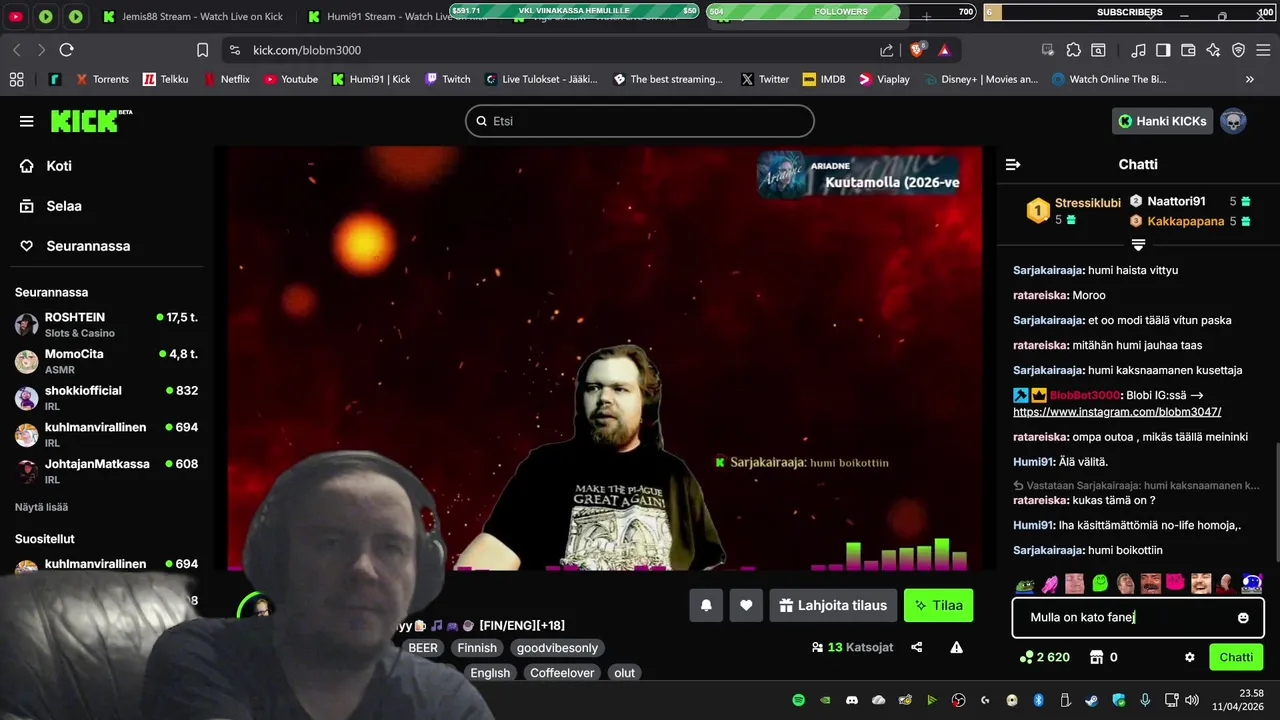
Task: Click Hanki KICKs button
Action: pyautogui.click(x=1162, y=121)
